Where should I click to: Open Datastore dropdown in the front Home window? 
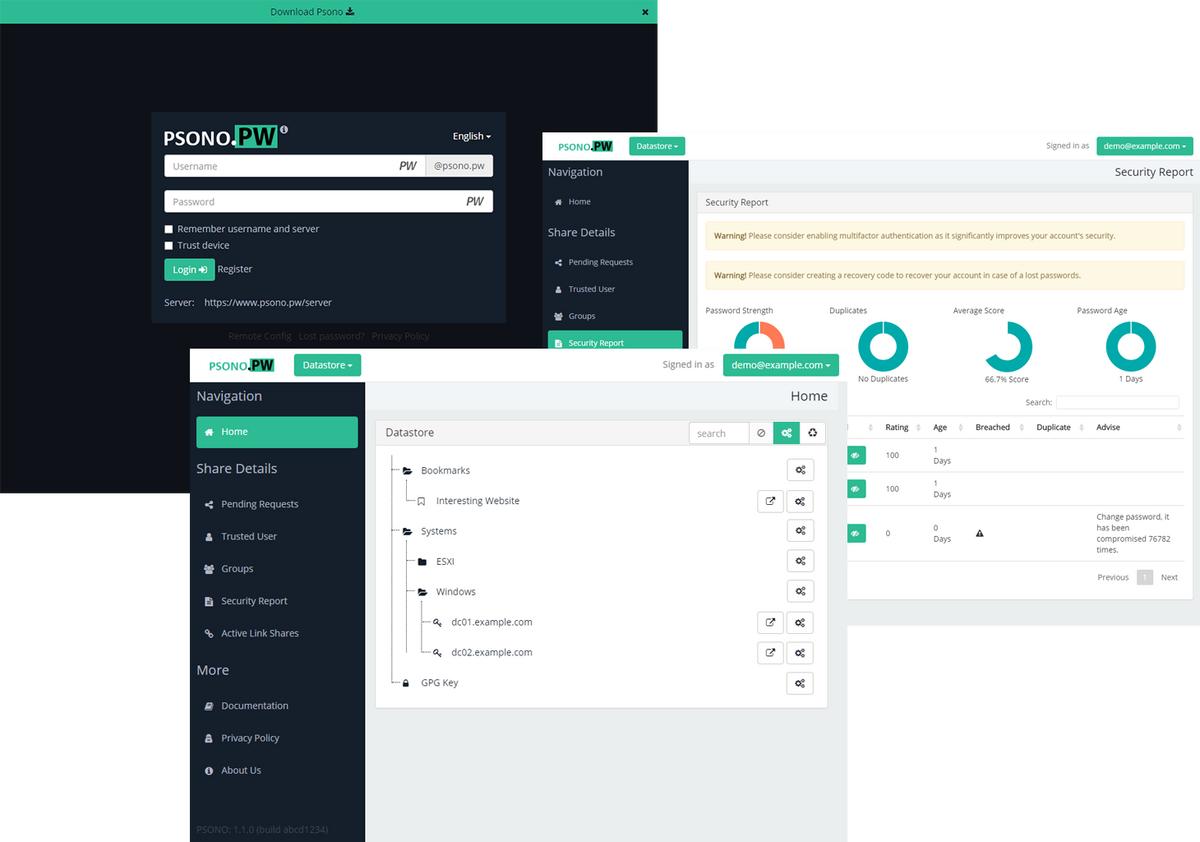[327, 365]
